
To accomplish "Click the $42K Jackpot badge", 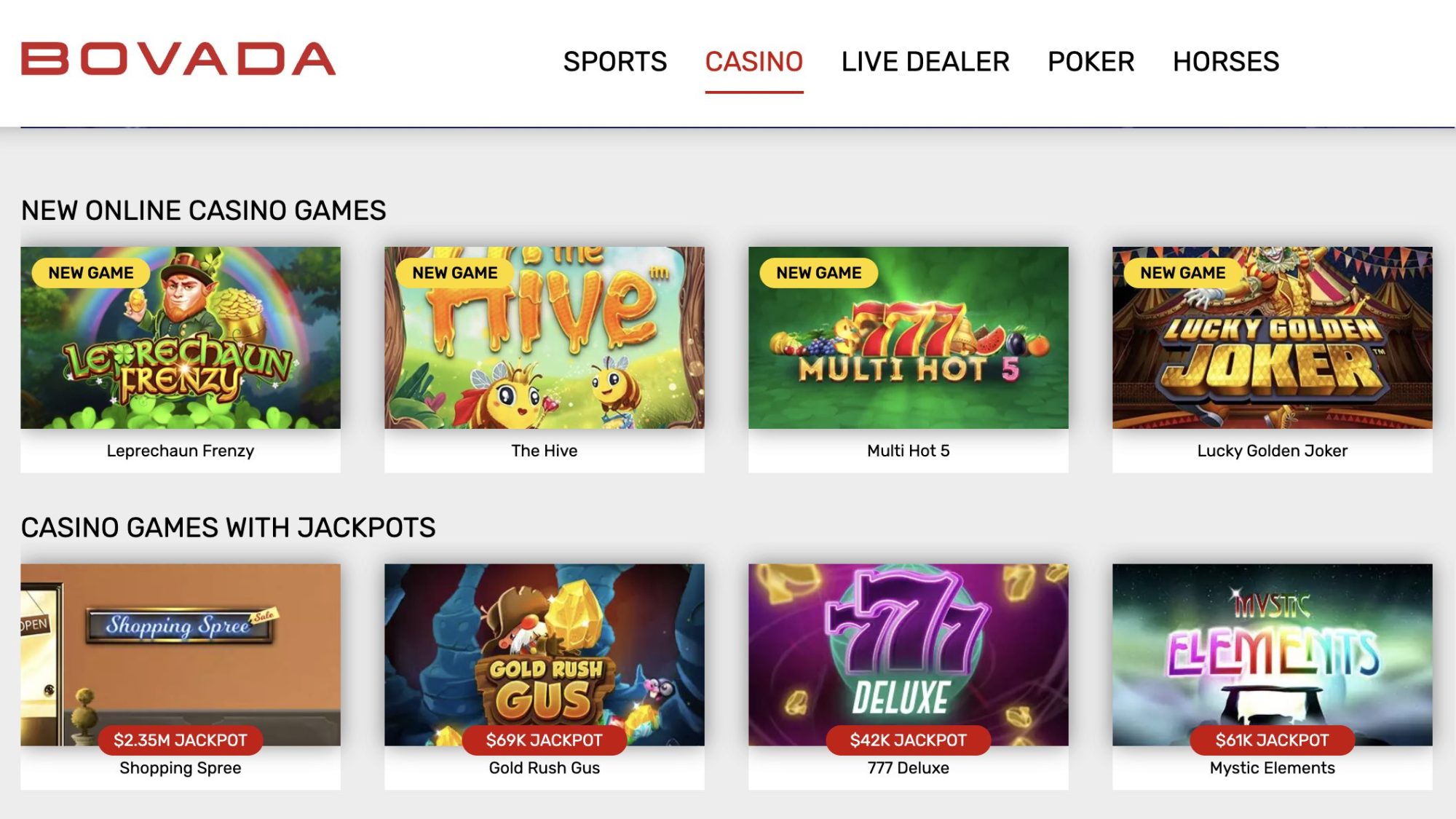I will click(x=909, y=740).
